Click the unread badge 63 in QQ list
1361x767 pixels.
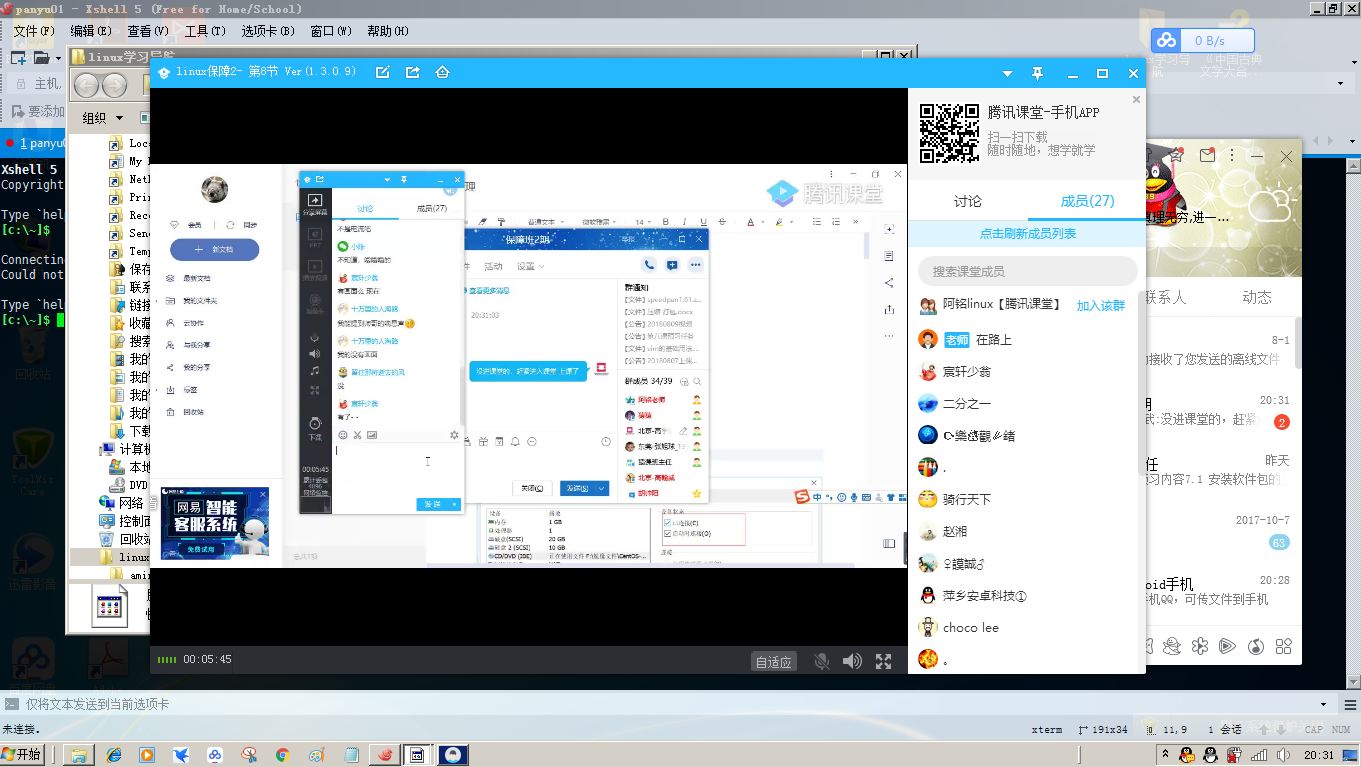point(1278,543)
